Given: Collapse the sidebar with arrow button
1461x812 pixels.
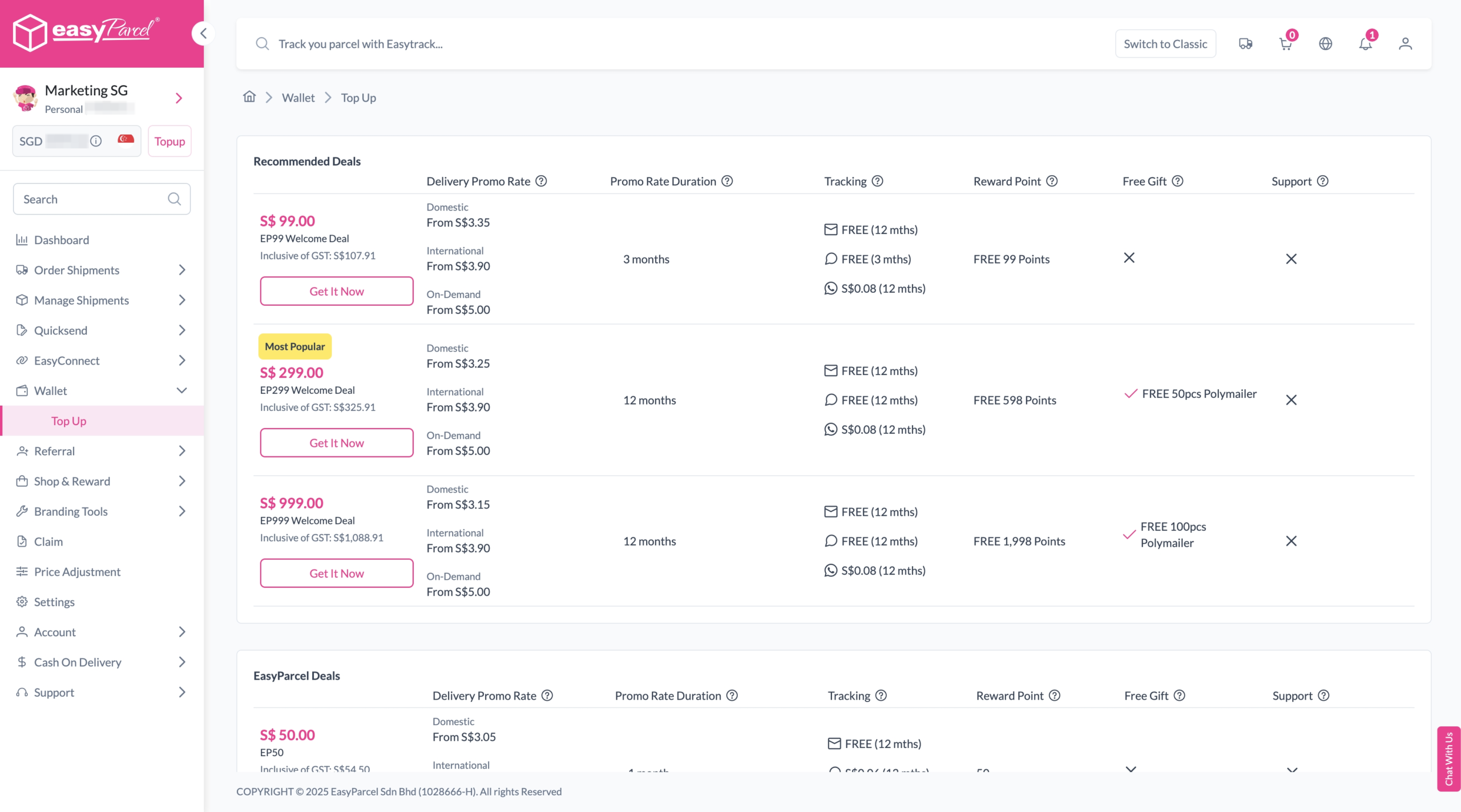Looking at the screenshot, I should 203,33.
